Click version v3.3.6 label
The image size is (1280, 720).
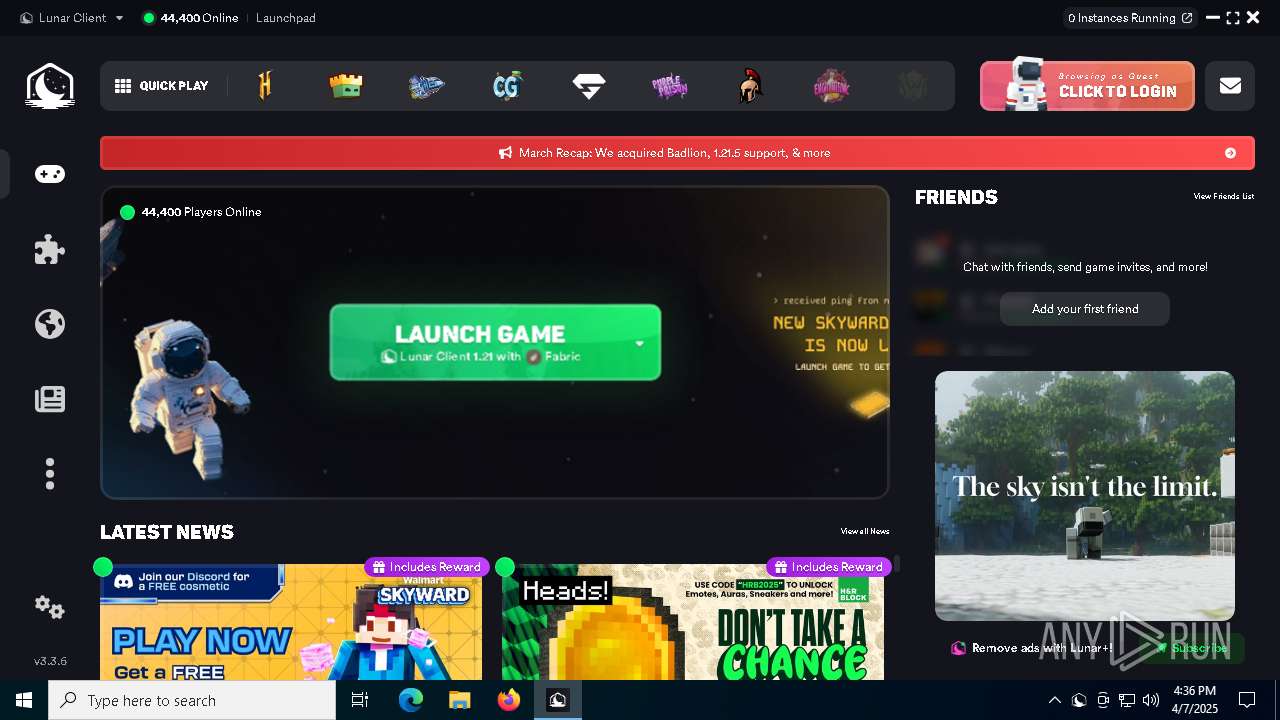pos(50,661)
